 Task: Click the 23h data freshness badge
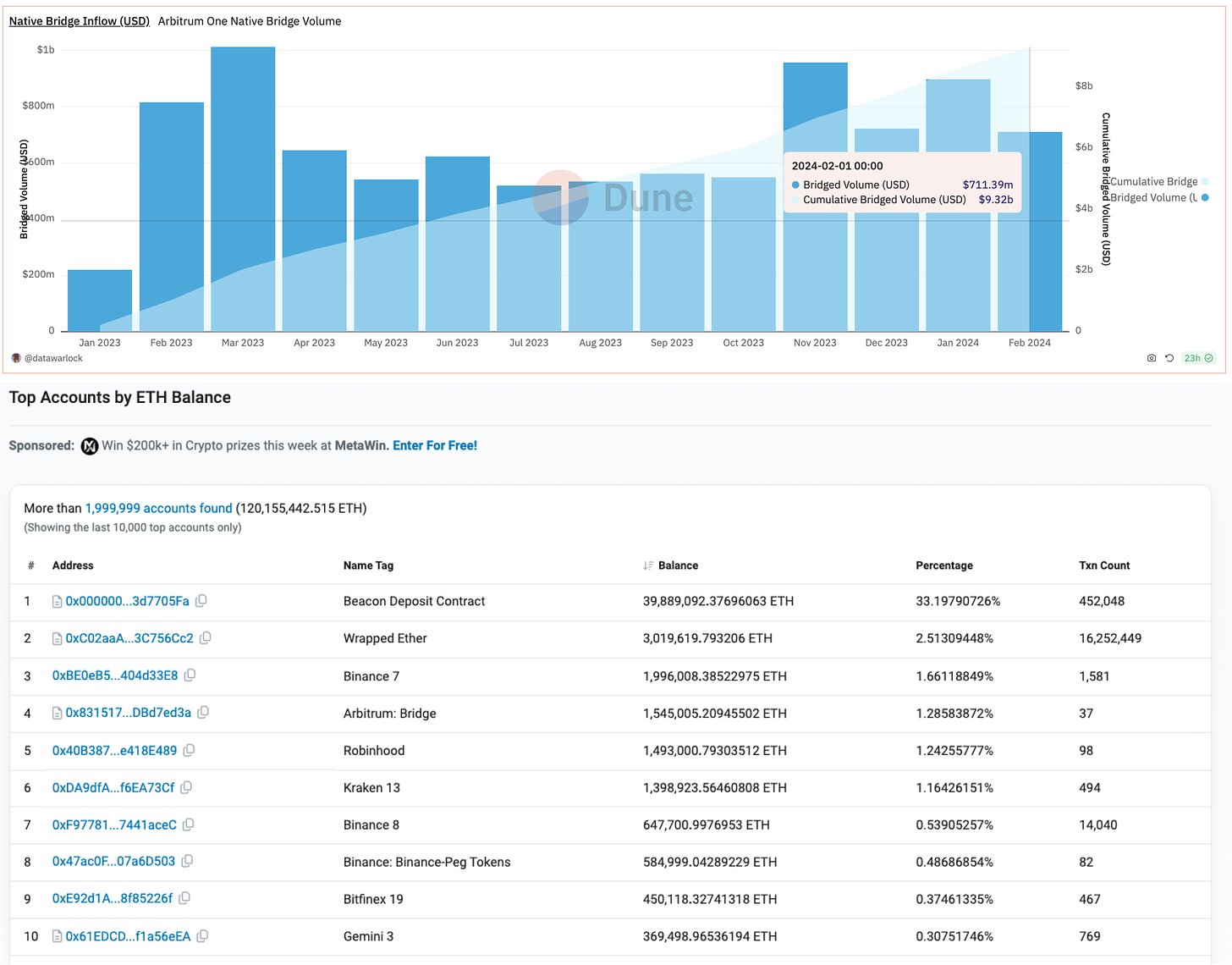(x=1198, y=358)
